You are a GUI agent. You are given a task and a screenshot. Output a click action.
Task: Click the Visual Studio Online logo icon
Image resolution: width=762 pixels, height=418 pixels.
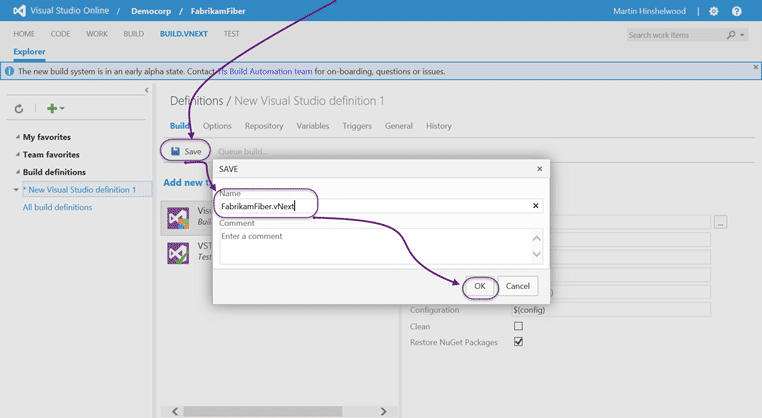[19, 11]
